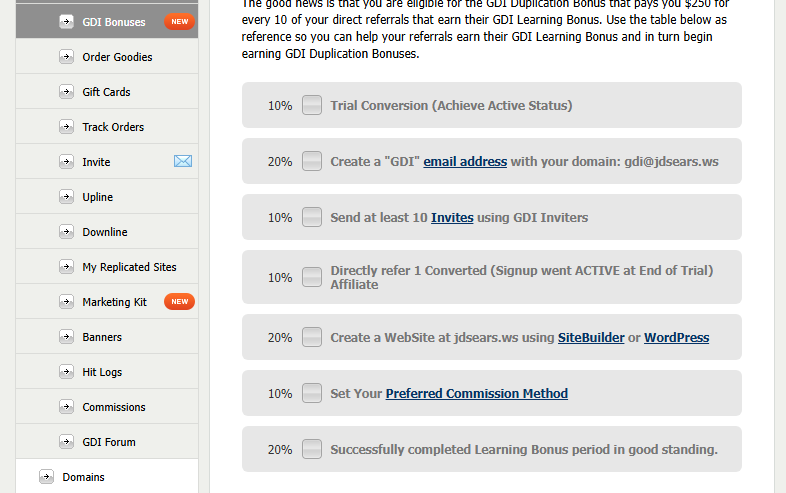Check the Trial Conversion checkbox

pos(312,105)
